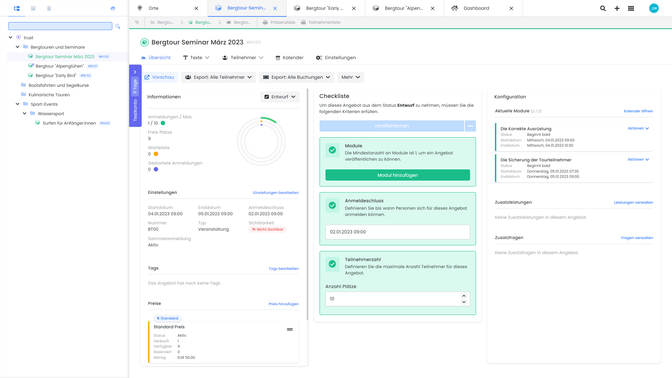The image size is (672, 378).
Task: Open Export: Alle Teilnehmer dropdown
Action: coord(218,77)
